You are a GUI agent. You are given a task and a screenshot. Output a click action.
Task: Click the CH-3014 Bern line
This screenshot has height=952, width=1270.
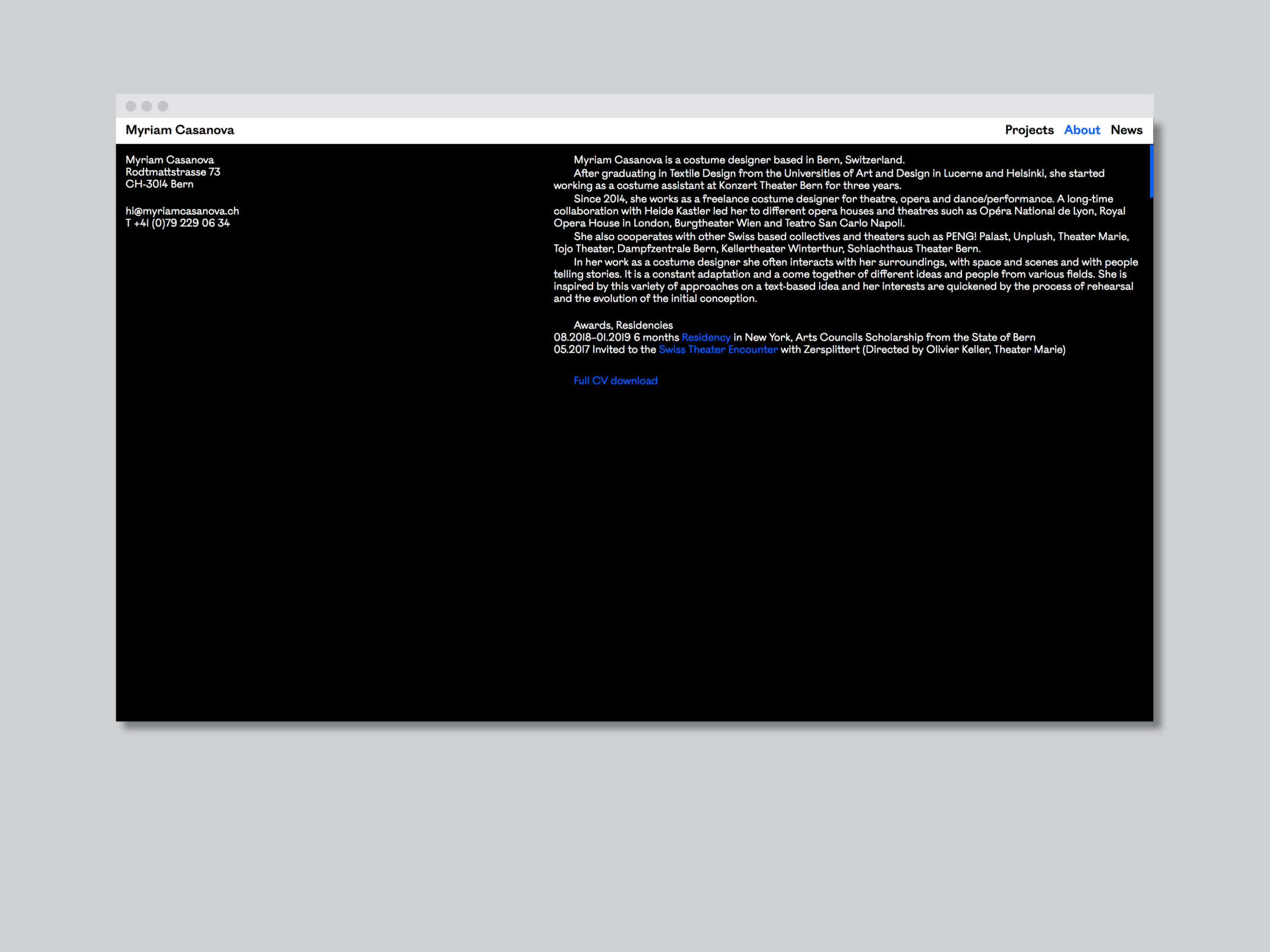click(x=160, y=184)
